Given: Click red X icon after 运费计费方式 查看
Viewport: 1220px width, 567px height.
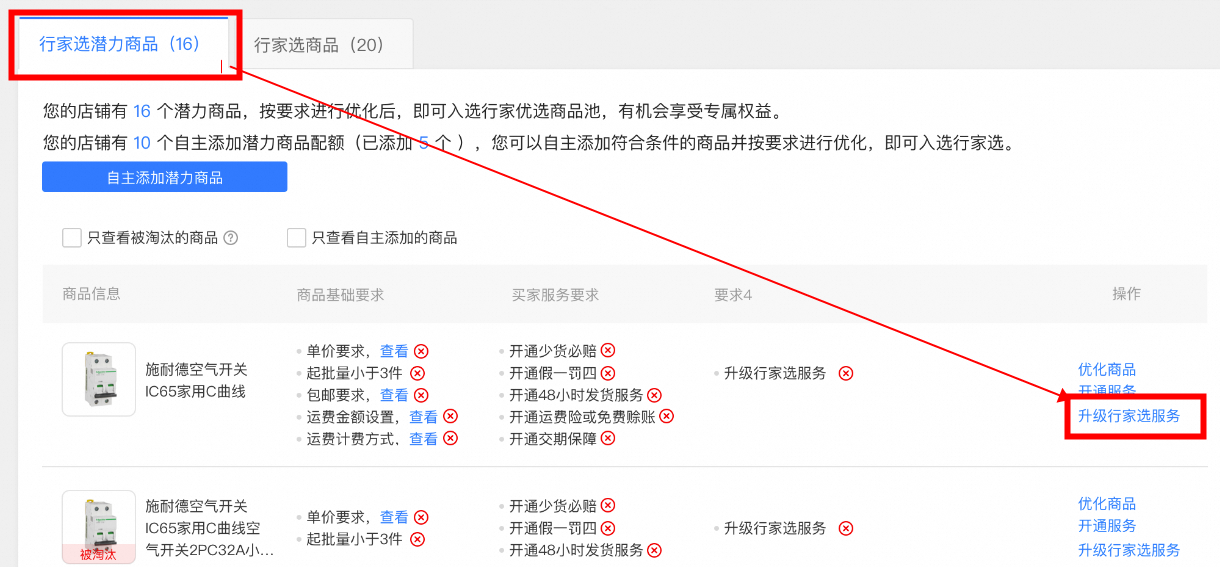Looking at the screenshot, I should [450, 438].
